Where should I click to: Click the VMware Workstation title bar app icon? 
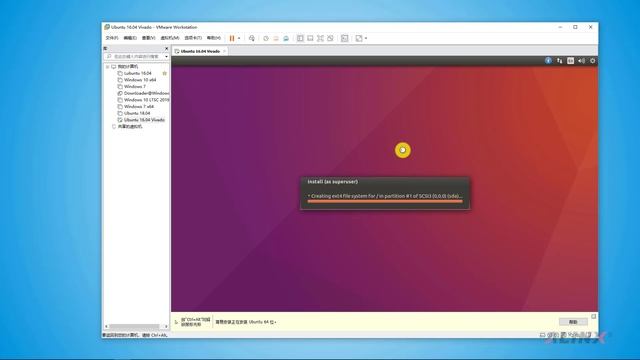pos(107,27)
